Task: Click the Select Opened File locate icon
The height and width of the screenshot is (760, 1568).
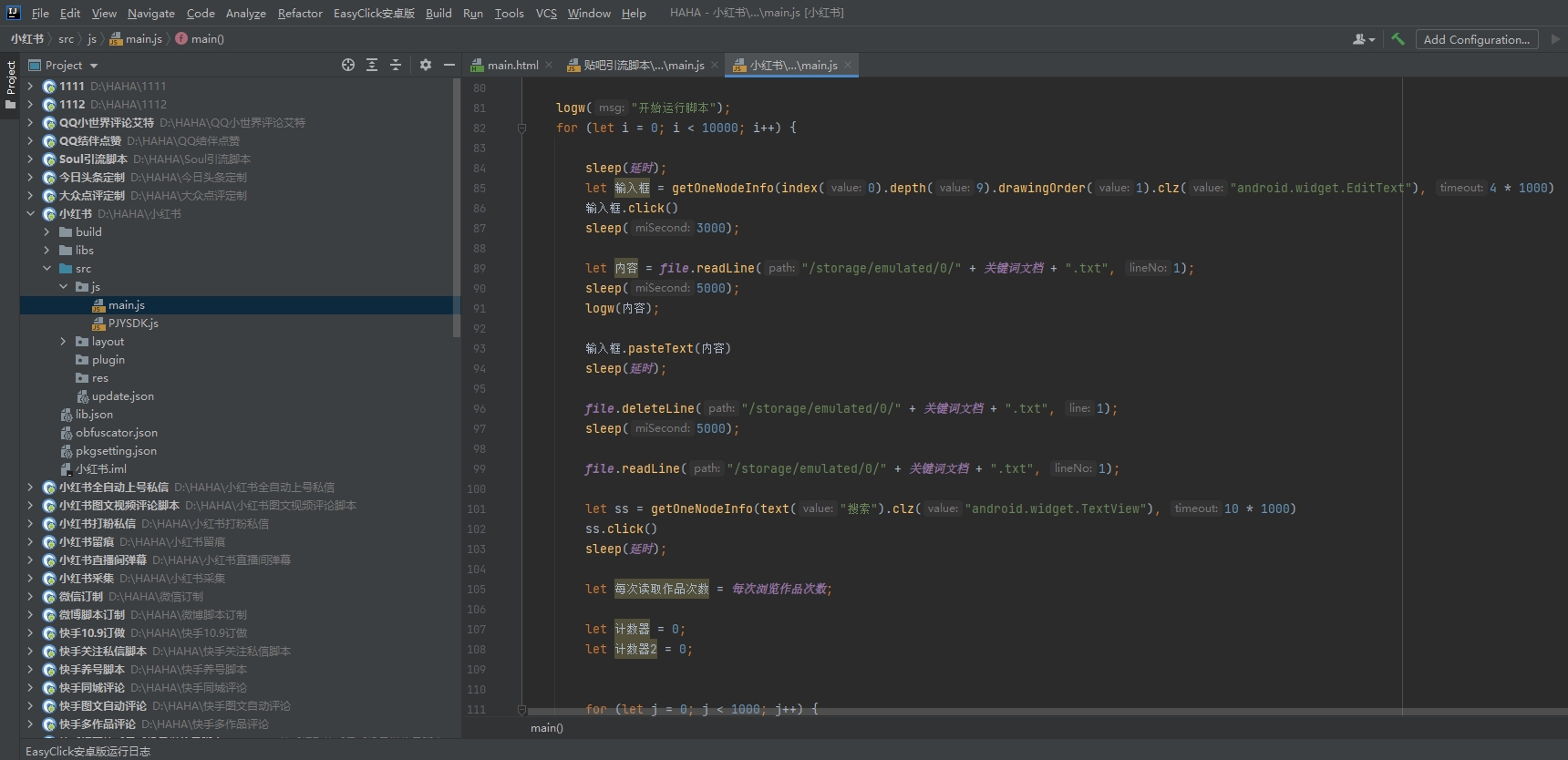Action: 348,65
